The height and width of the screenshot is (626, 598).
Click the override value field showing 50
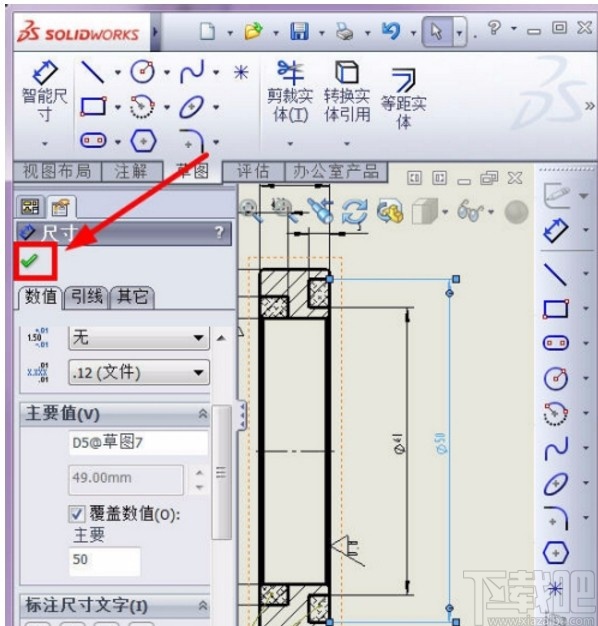coord(105,560)
